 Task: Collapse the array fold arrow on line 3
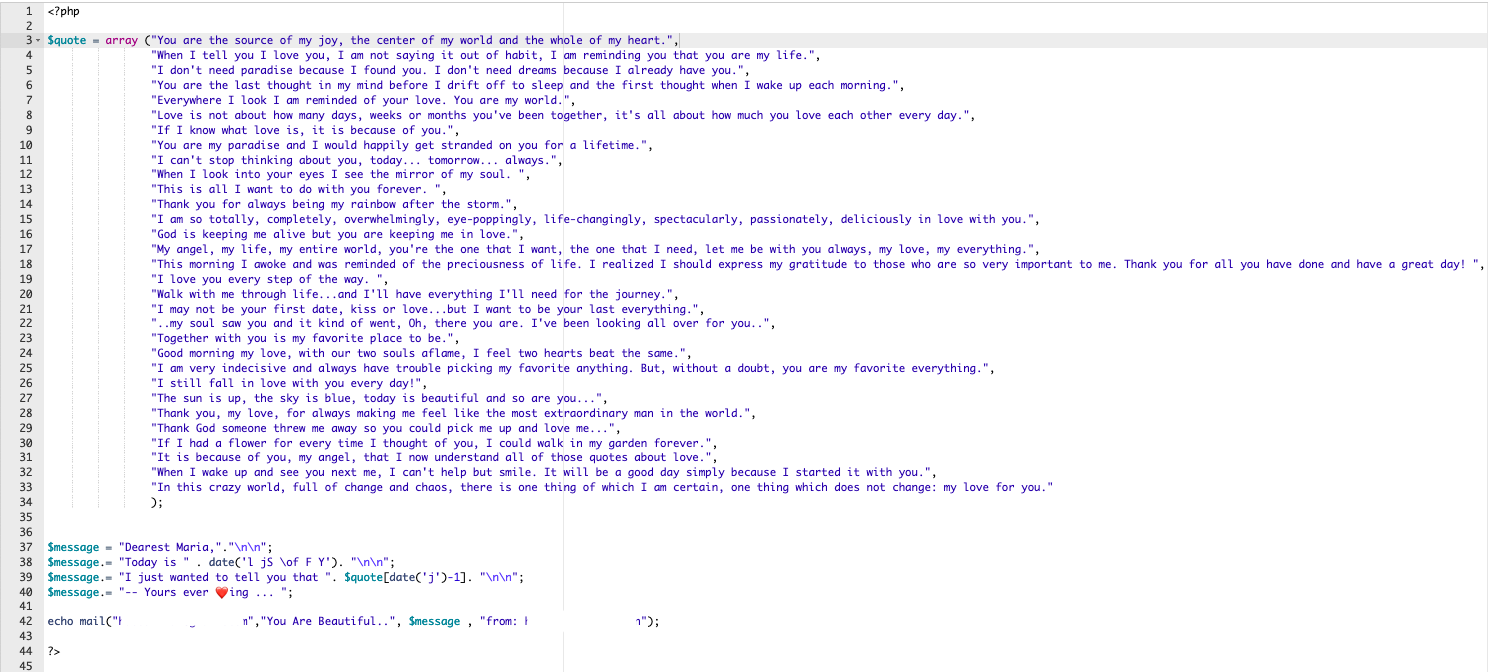[x=37, y=41]
